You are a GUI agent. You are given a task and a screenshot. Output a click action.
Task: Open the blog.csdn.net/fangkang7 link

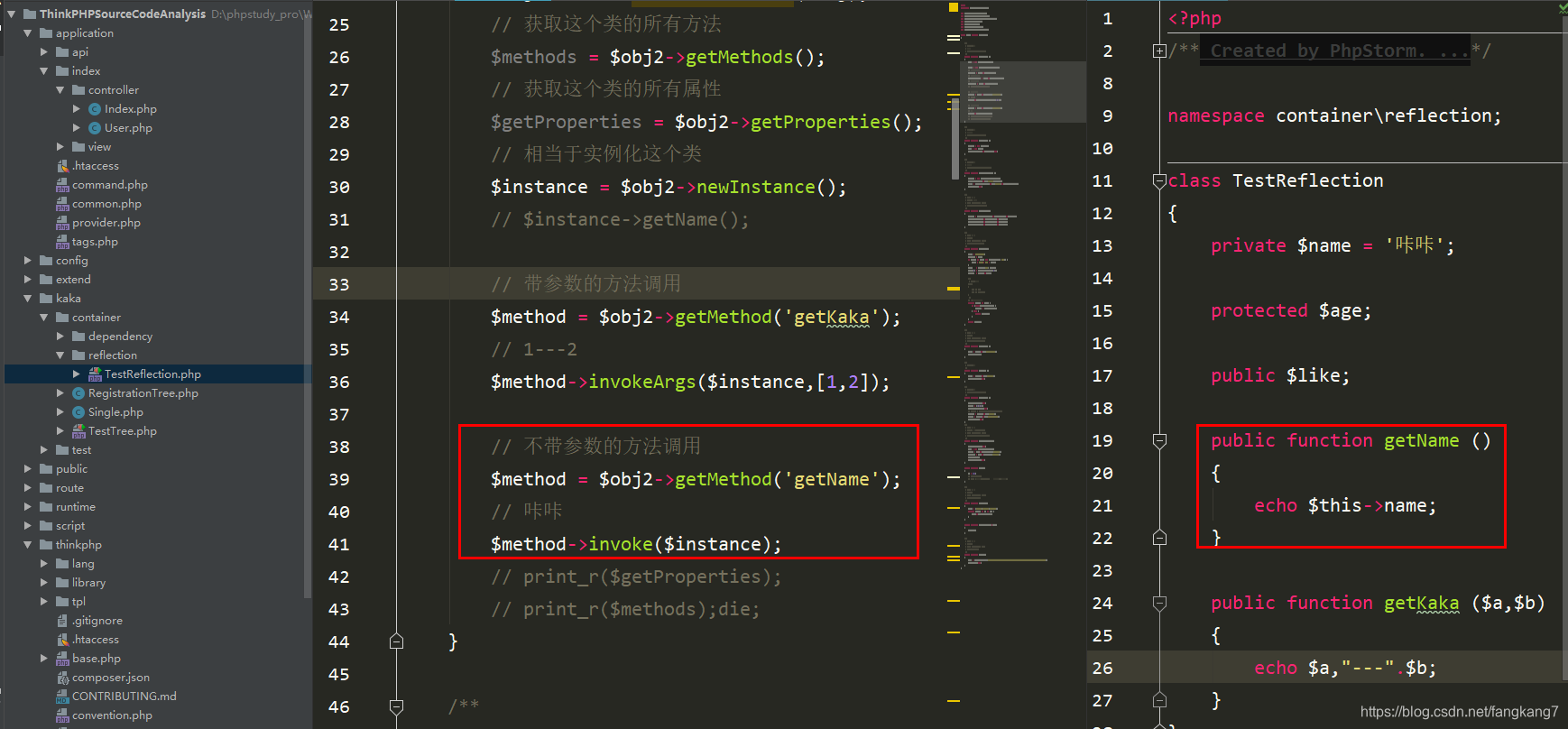click(x=1459, y=712)
